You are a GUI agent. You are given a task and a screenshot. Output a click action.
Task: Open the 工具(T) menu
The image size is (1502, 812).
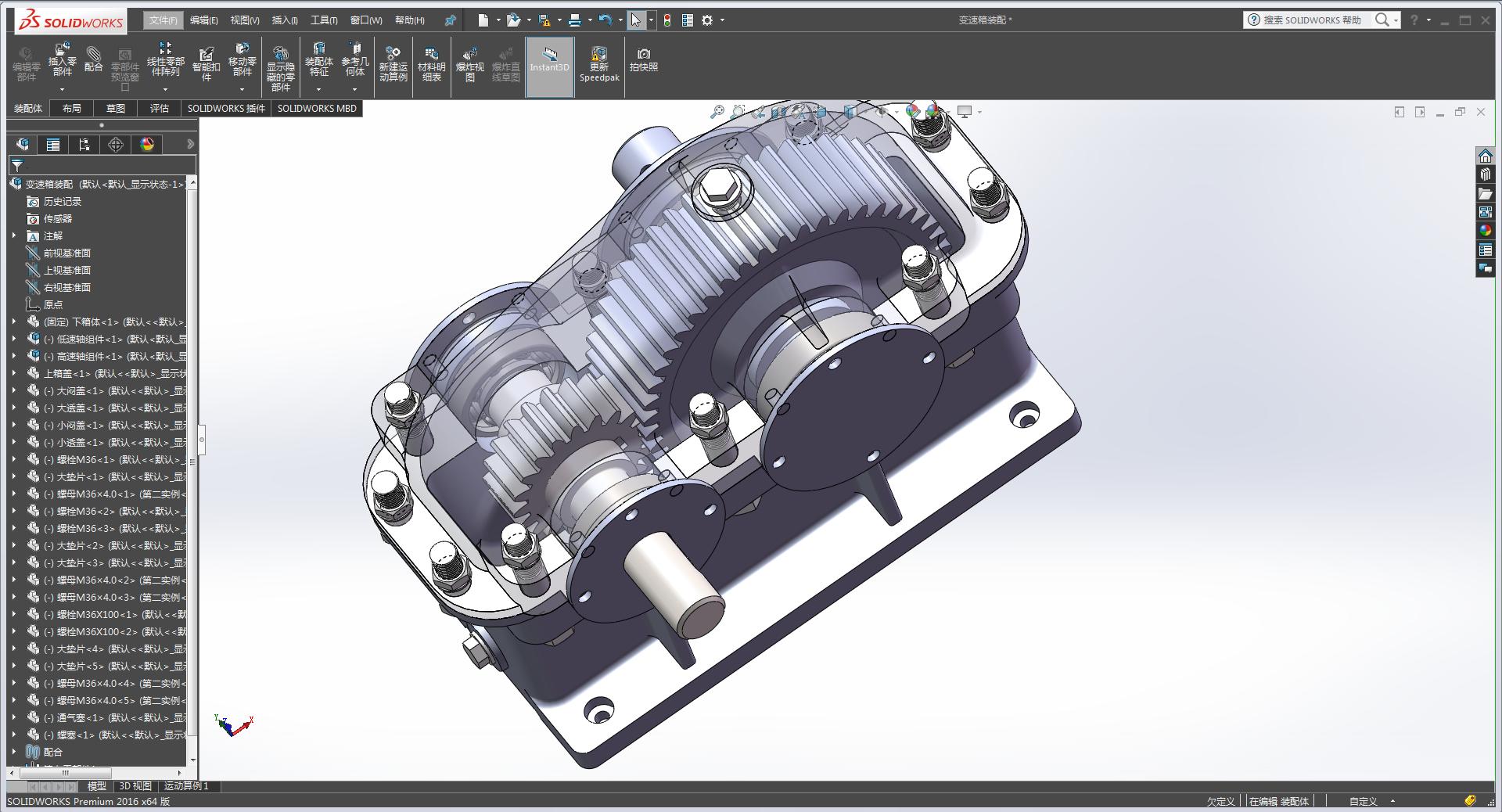pyautogui.click(x=324, y=20)
